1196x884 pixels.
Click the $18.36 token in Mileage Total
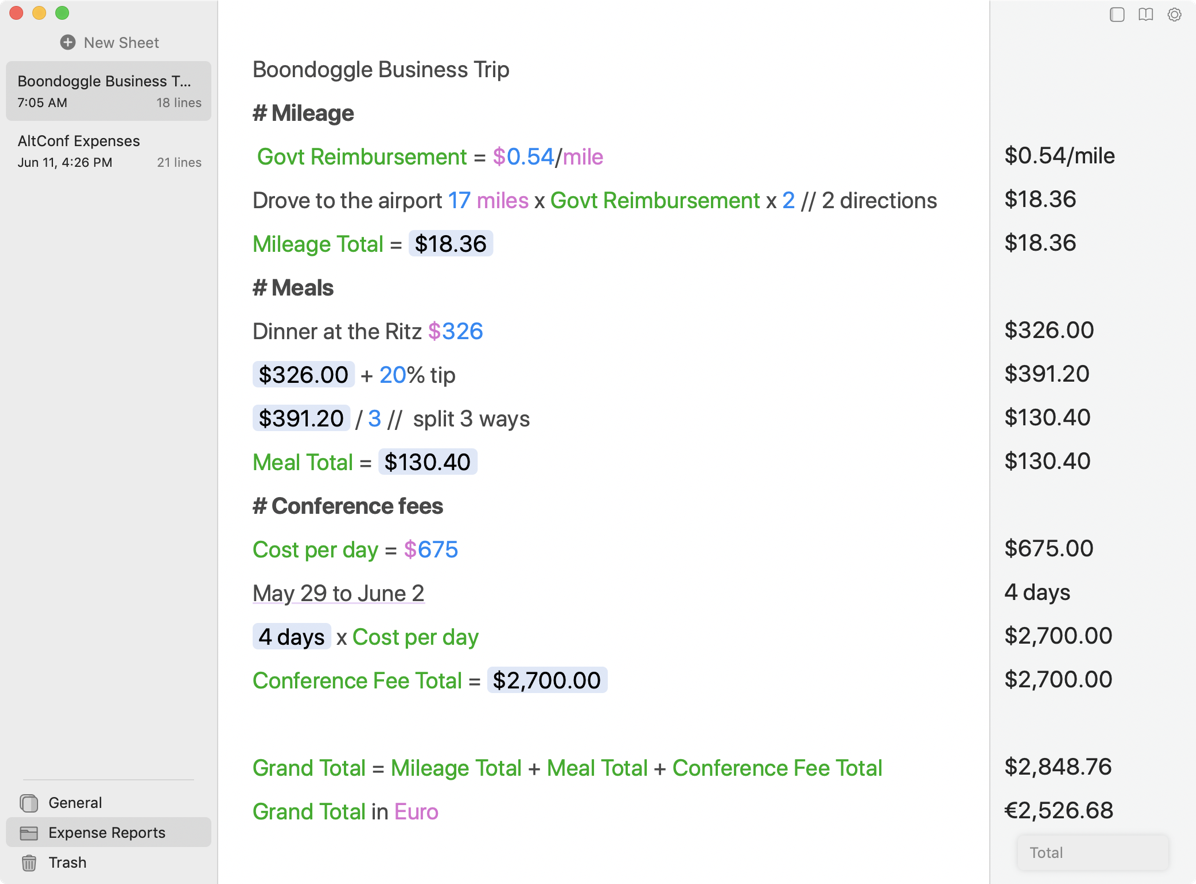450,244
